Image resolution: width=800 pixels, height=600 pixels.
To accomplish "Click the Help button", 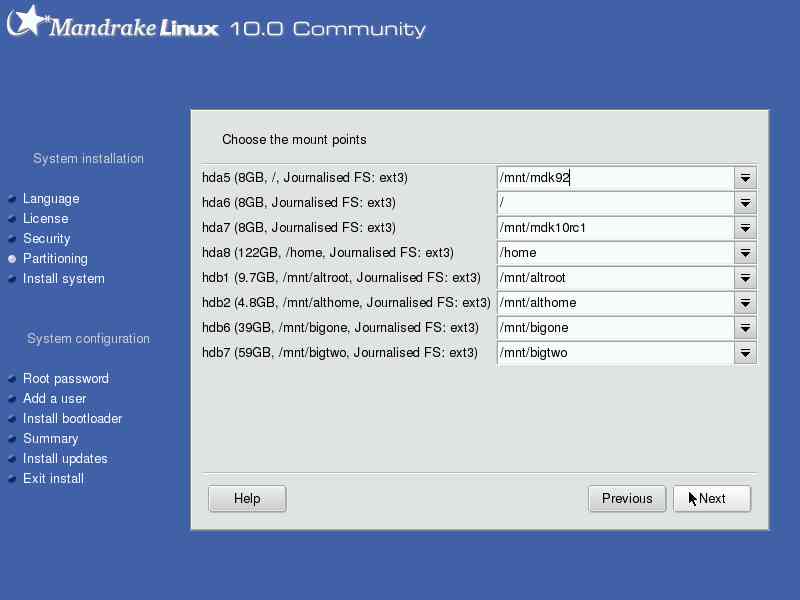I will pyautogui.click(x=247, y=498).
